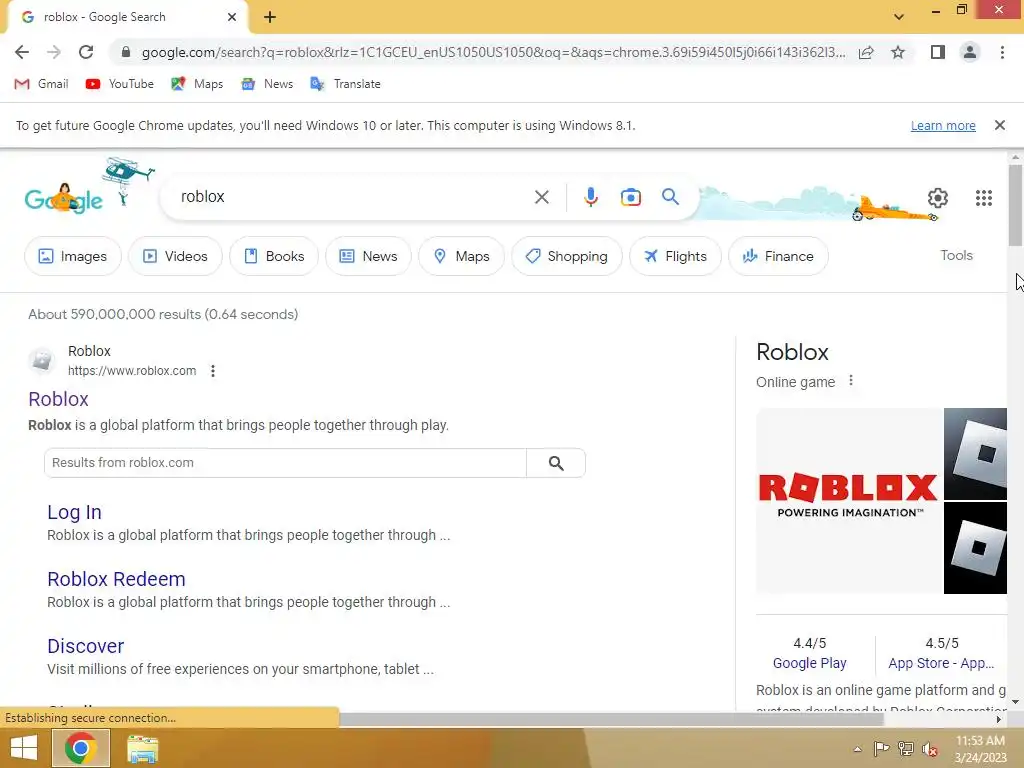Image resolution: width=1024 pixels, height=768 pixels.
Task: Open more options beside Online game
Action: pyautogui.click(x=850, y=381)
